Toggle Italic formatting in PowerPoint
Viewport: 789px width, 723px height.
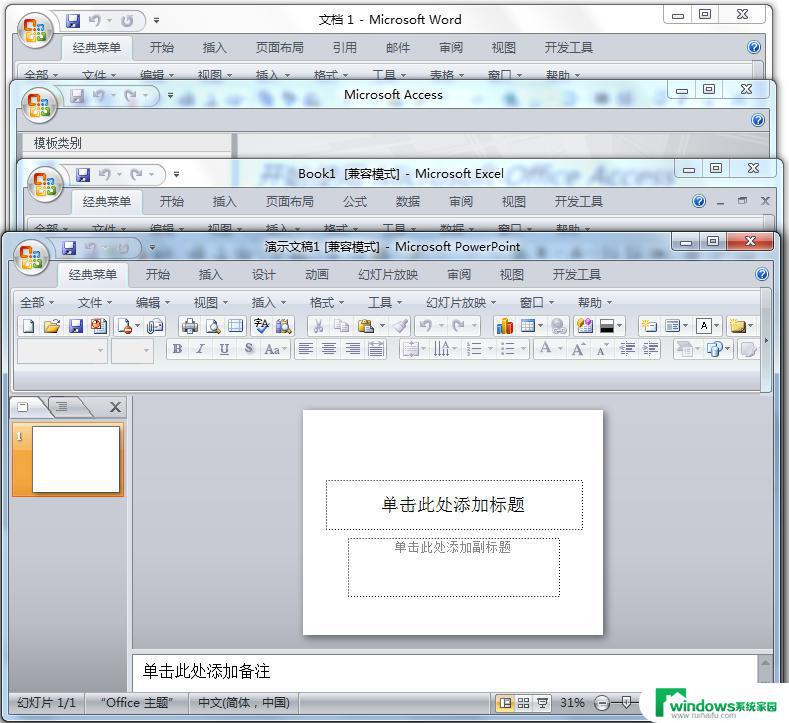pyautogui.click(x=201, y=349)
